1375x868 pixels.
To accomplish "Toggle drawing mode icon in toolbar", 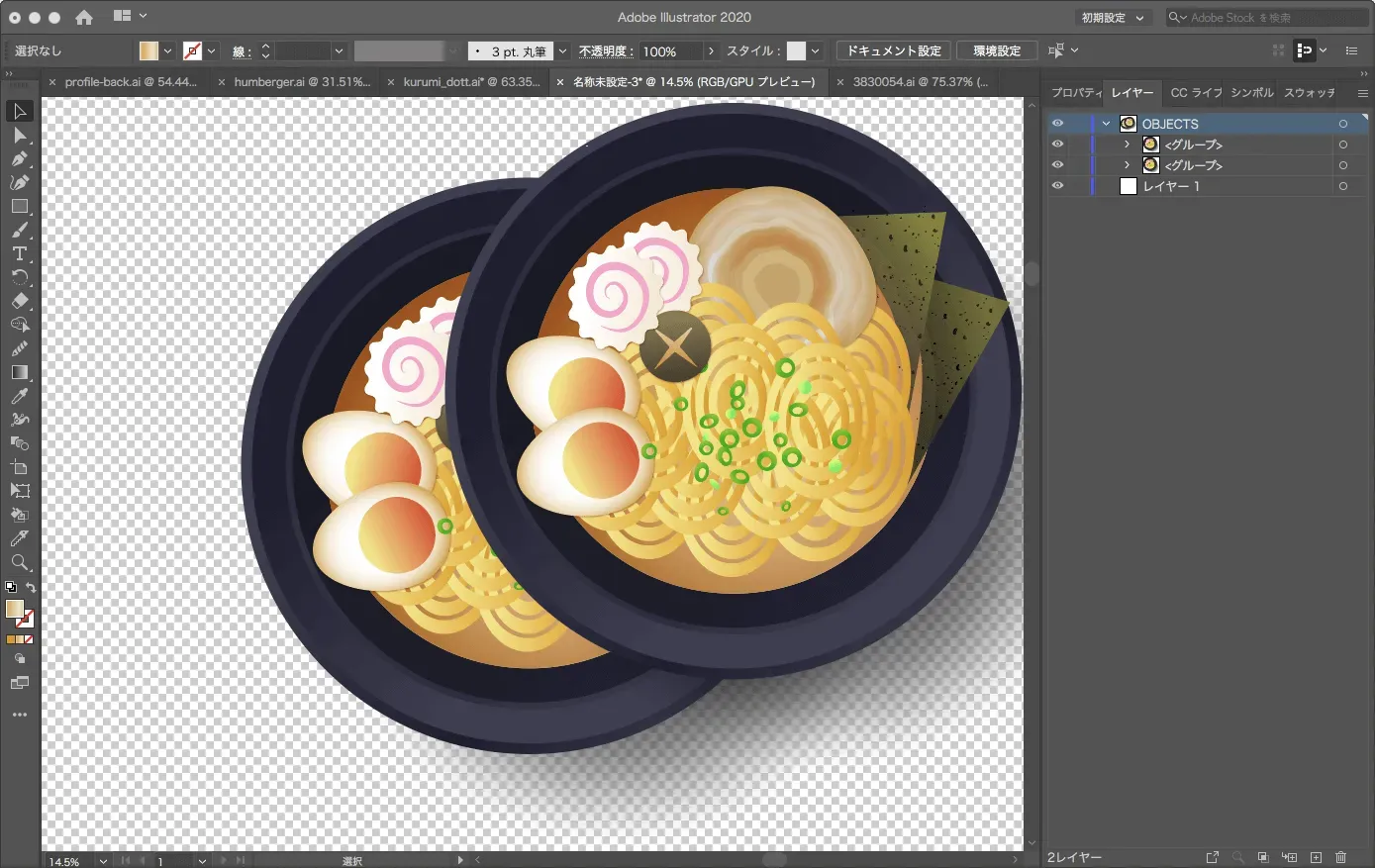I will pyautogui.click(x=20, y=658).
